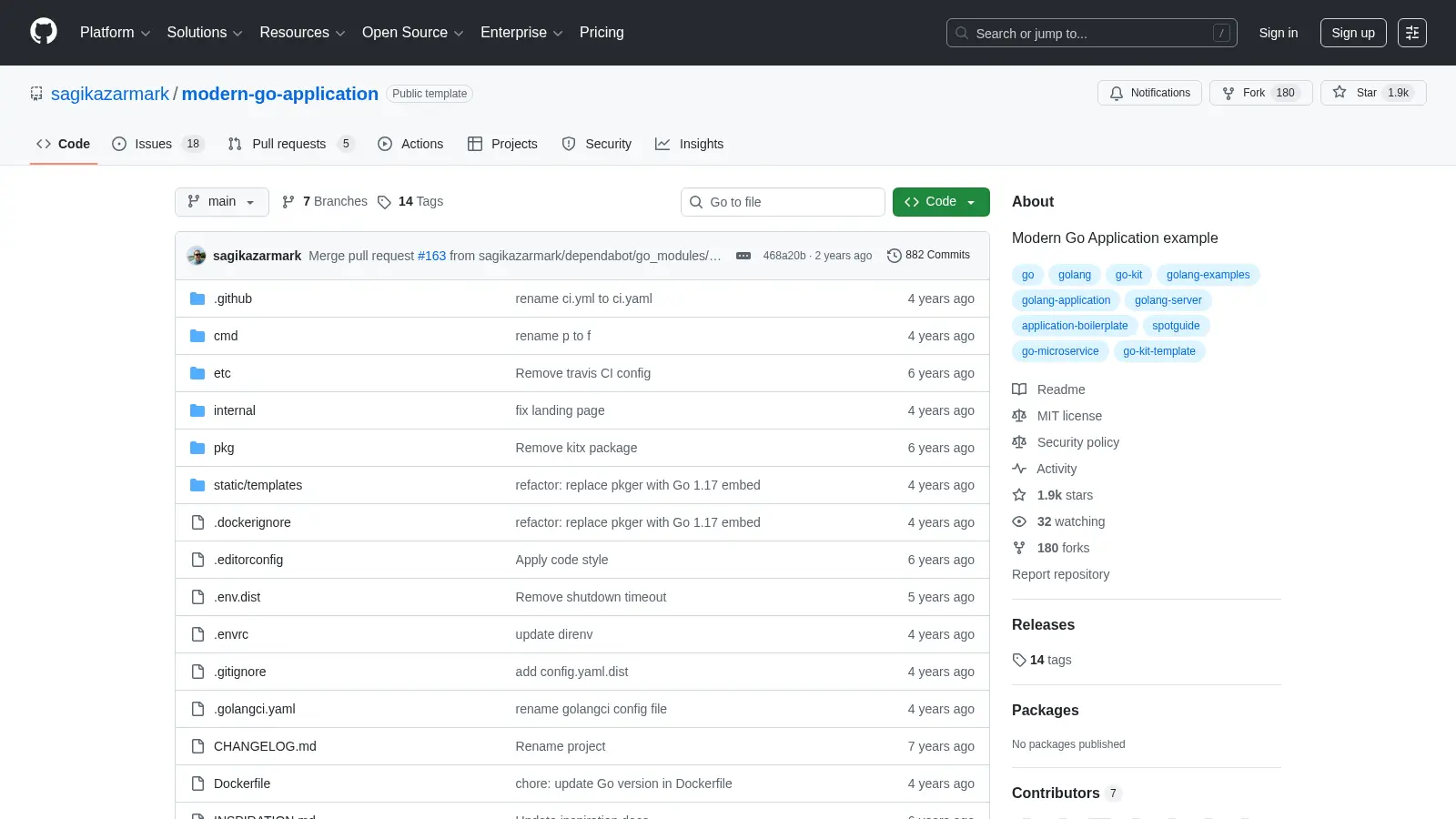This screenshot has width=1456, height=819.
Task: Fork this repository
Action: pos(1260,93)
